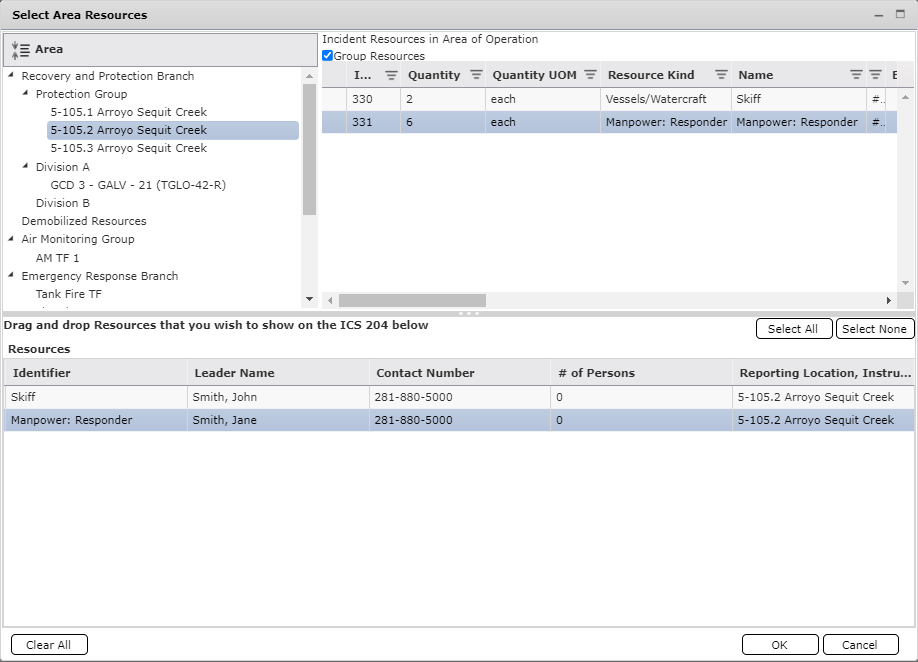Click the Select None button

click(874, 329)
